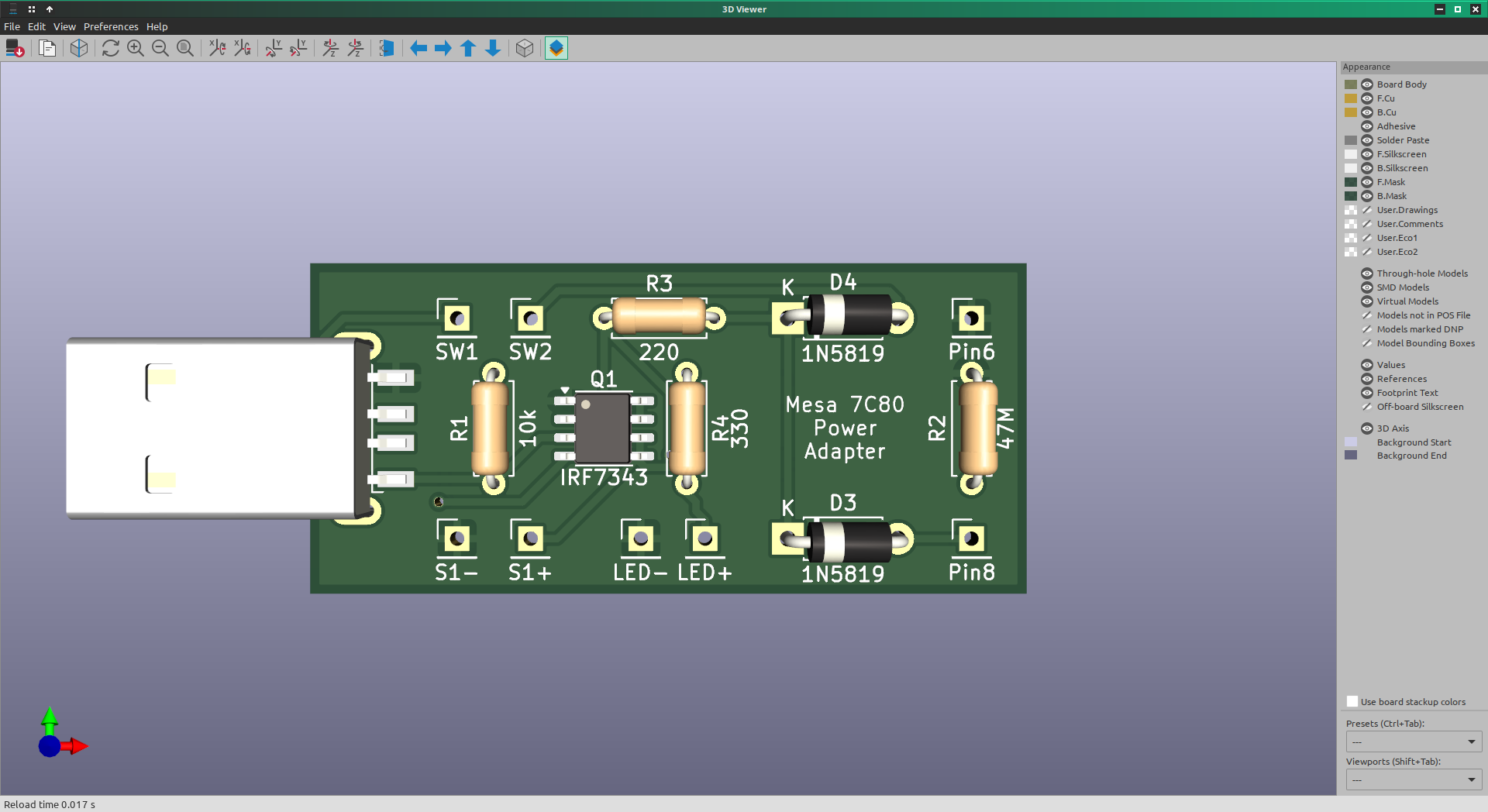
Task: Click the Models marked DNP toggle
Action: (1367, 329)
